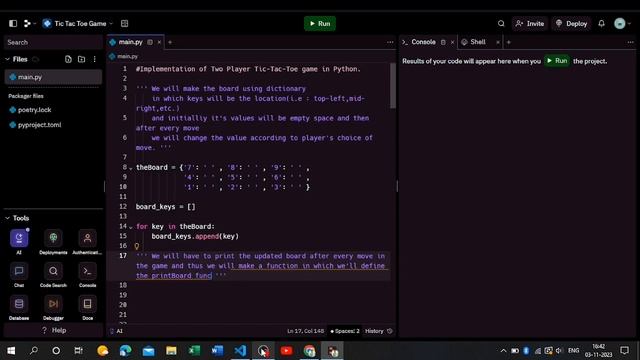Open the Docs tool
Image resolution: width=640 pixels, height=360 pixels.
(x=87, y=307)
